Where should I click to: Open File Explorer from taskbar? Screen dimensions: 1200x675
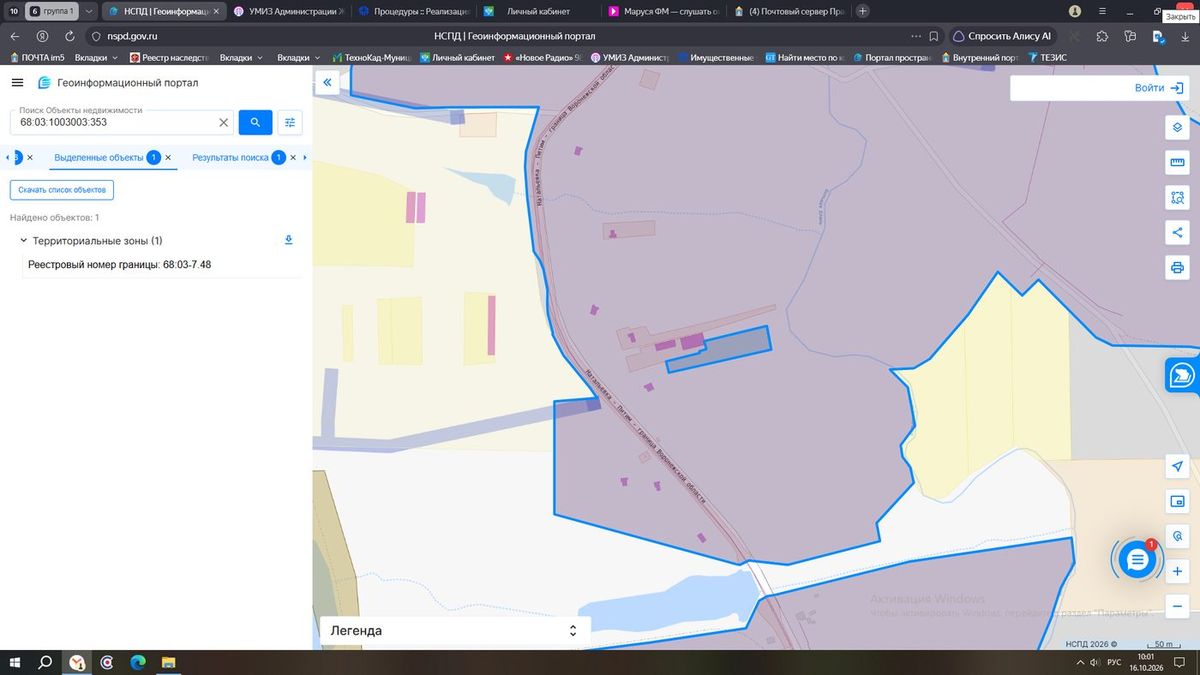tap(169, 662)
